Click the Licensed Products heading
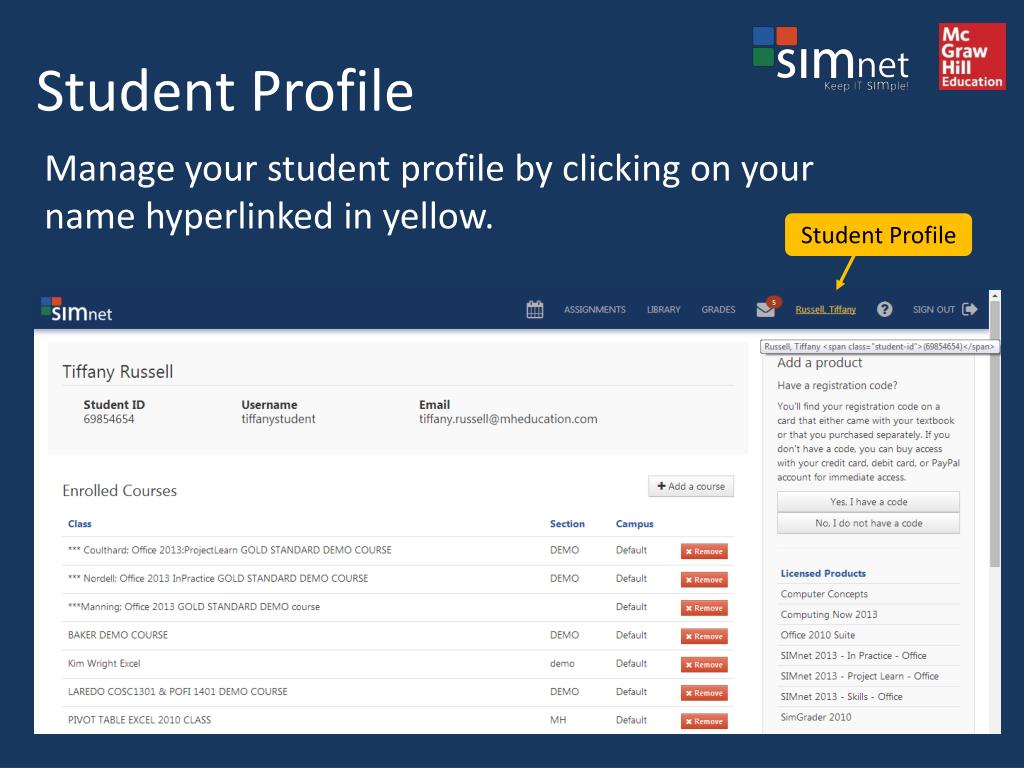This screenshot has height=768, width=1024. click(x=823, y=573)
